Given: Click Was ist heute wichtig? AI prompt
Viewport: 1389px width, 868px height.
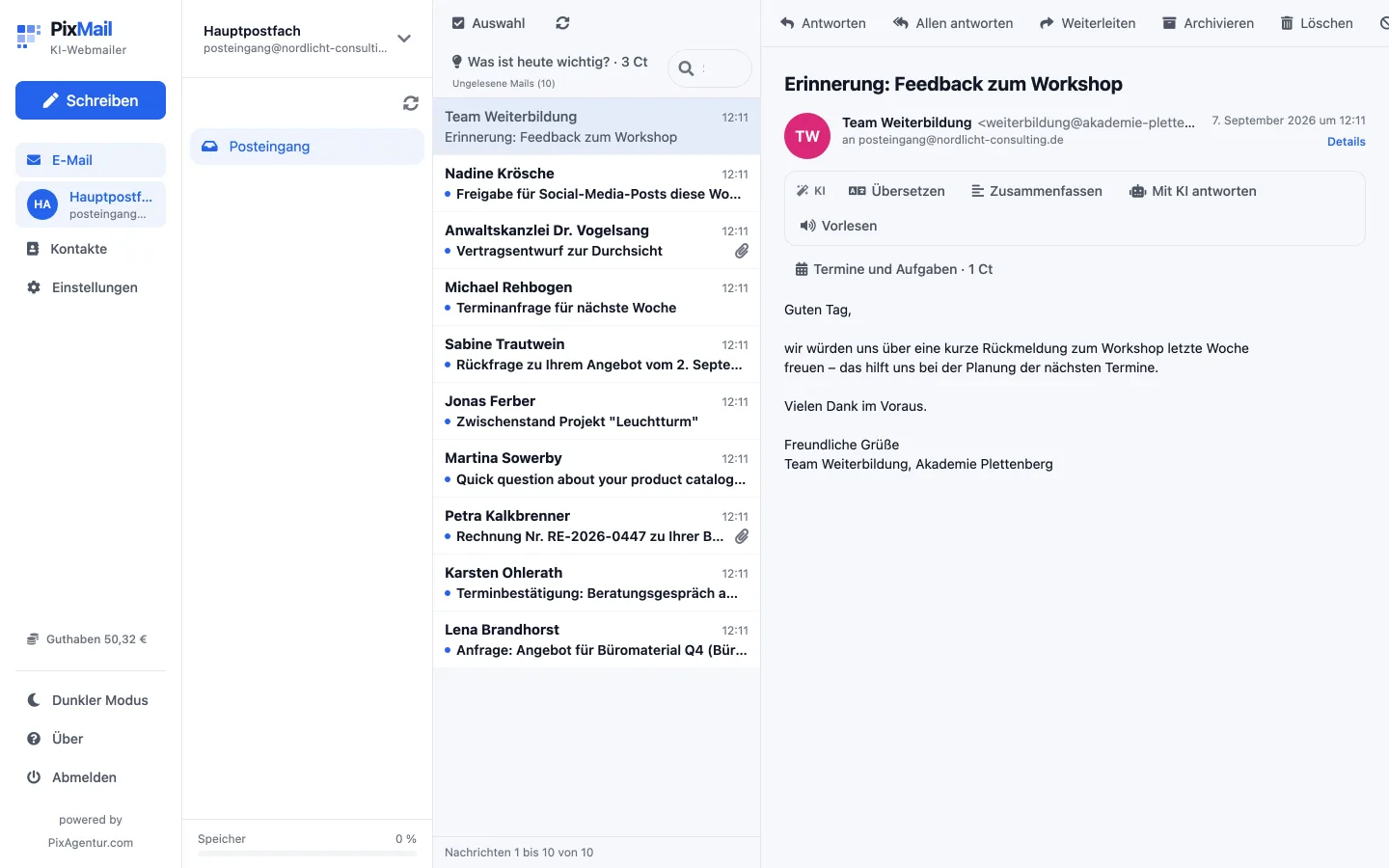Looking at the screenshot, I should click(x=550, y=62).
